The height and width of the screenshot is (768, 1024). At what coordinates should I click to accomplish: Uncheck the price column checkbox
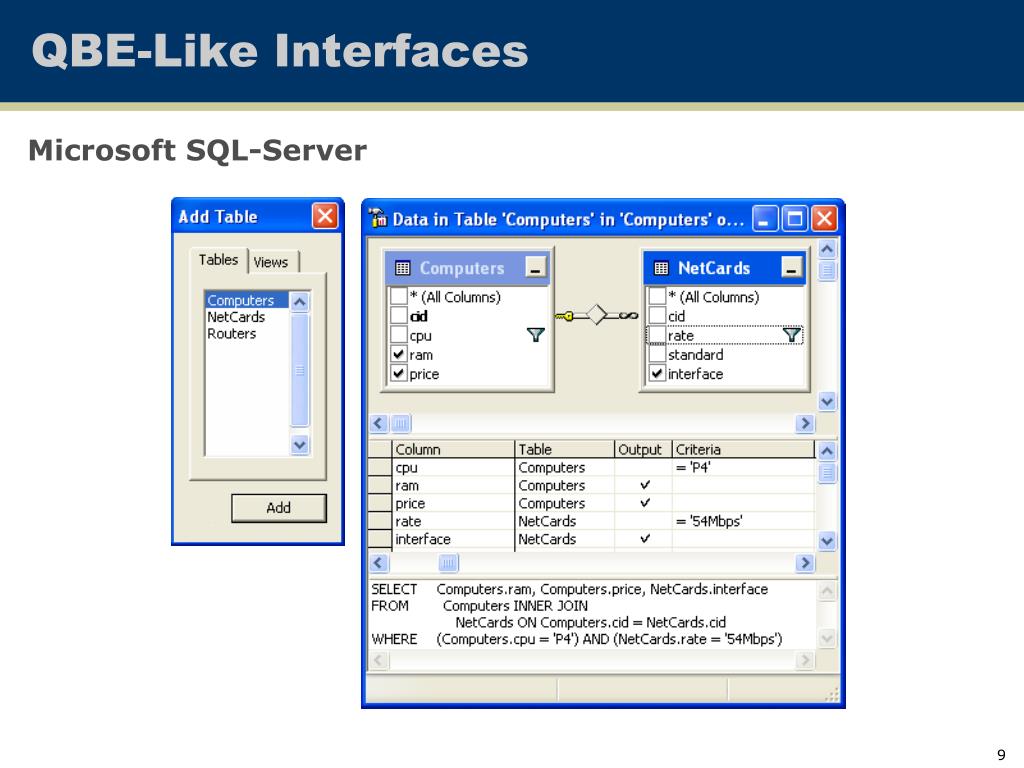[398, 374]
